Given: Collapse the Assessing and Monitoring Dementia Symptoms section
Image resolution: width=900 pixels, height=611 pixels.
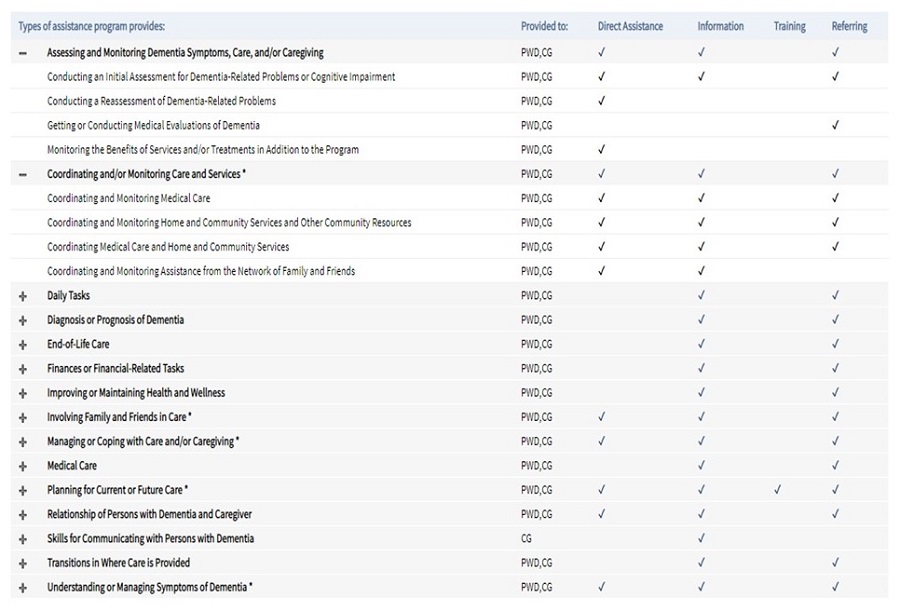Looking at the screenshot, I should click(22, 53).
